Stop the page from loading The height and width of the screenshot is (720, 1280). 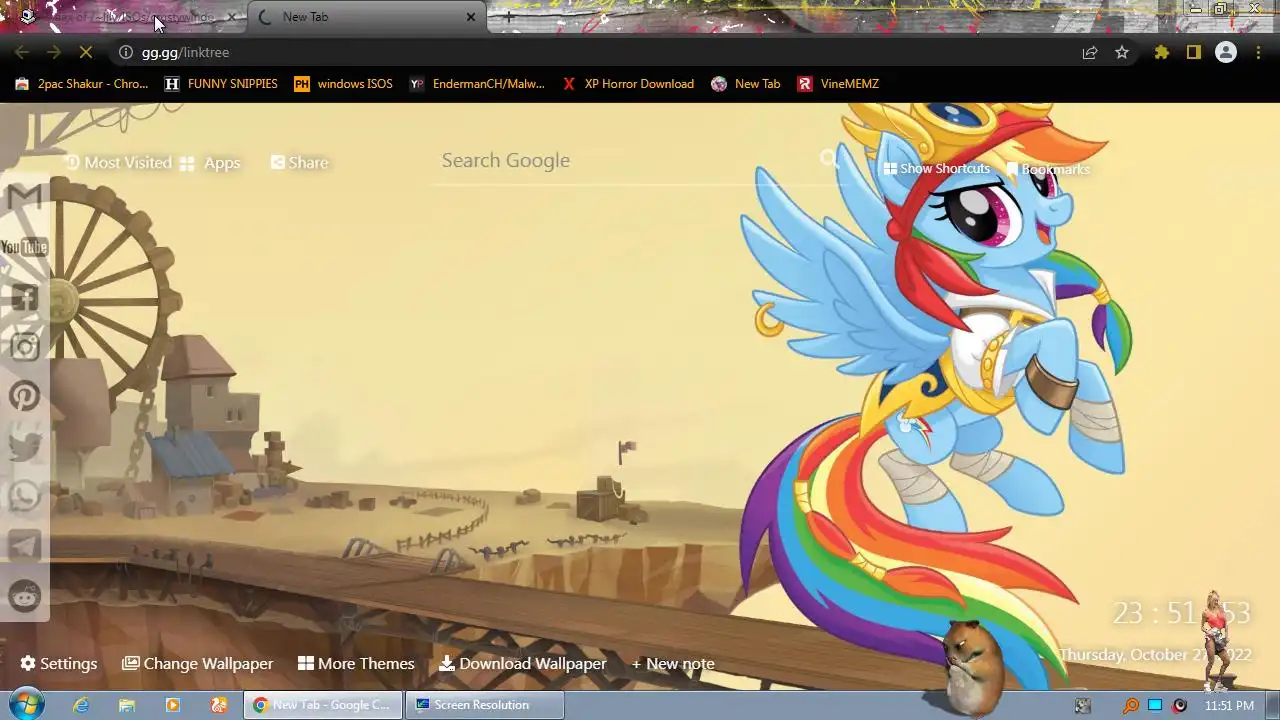coord(86,52)
